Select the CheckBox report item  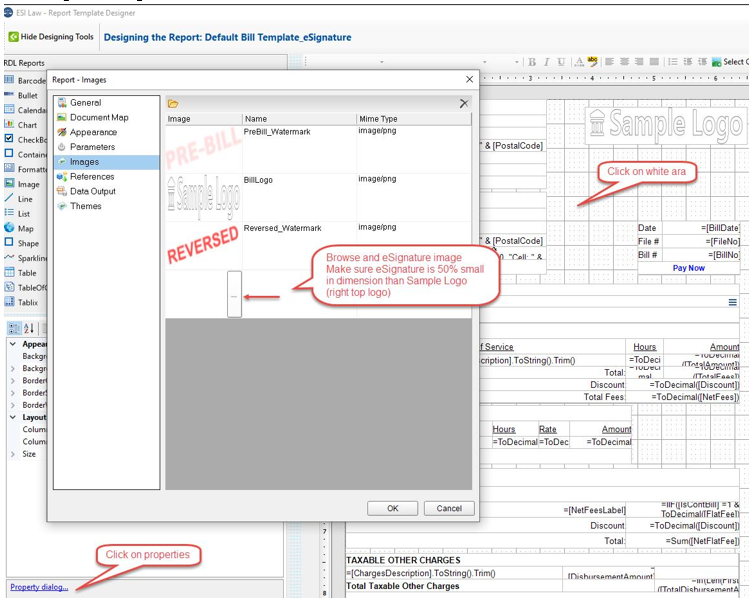25,140
